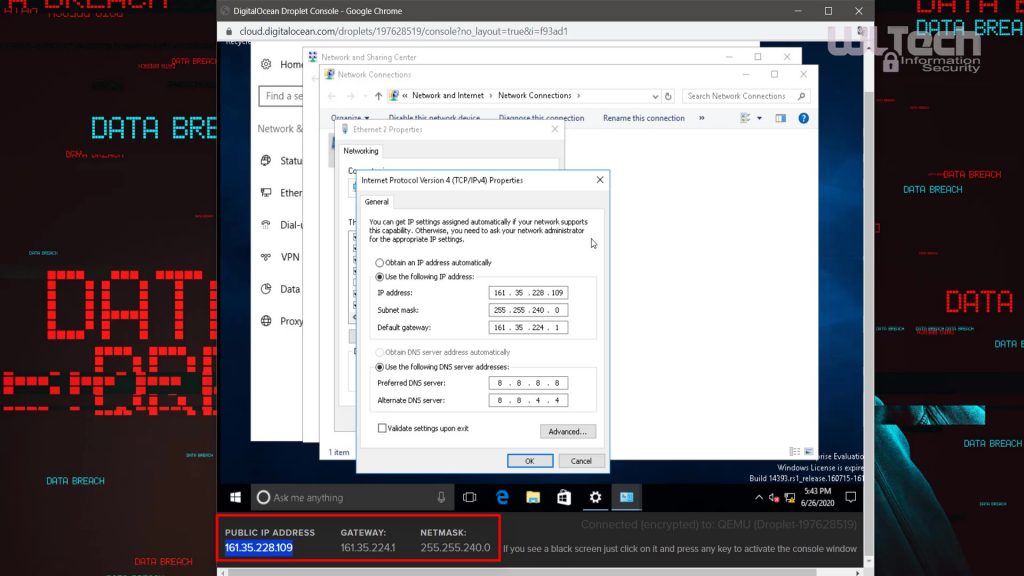Viewport: 1024px width, 576px height.
Task: Open Task View from the taskbar
Action: 470,498
